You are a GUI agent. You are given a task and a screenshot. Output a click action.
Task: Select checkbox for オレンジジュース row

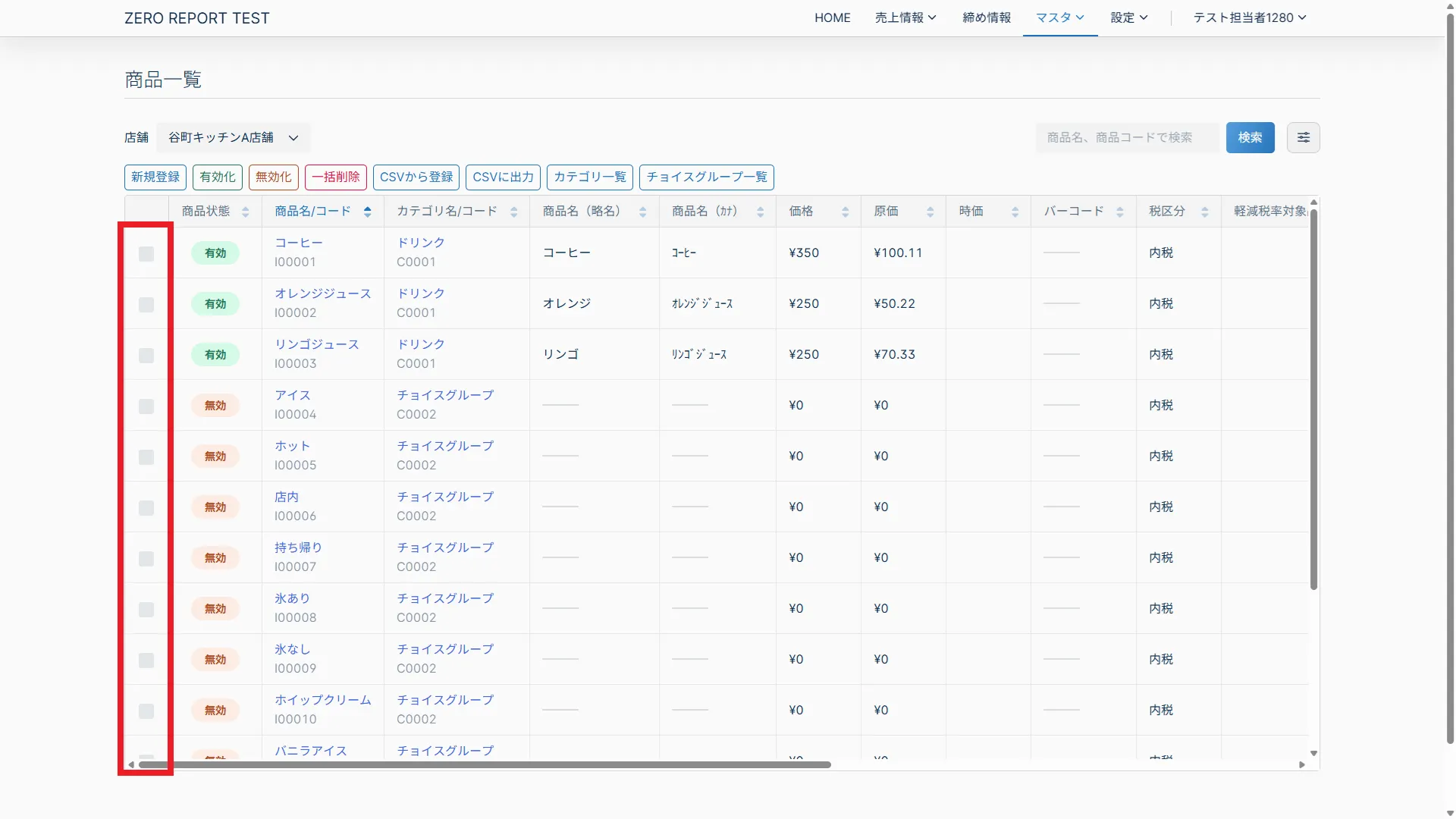[146, 304]
